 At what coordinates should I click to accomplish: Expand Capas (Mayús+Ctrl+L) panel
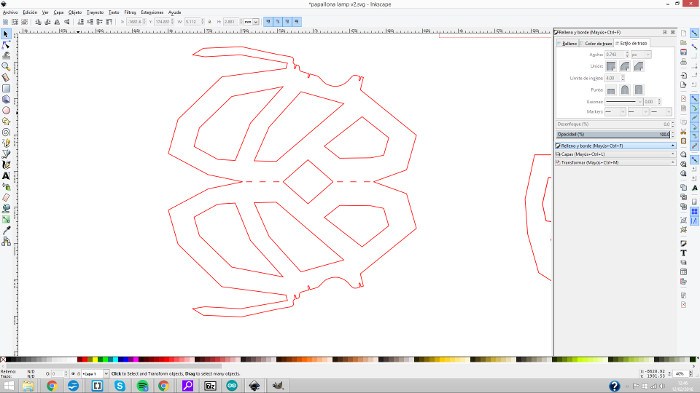(x=615, y=154)
